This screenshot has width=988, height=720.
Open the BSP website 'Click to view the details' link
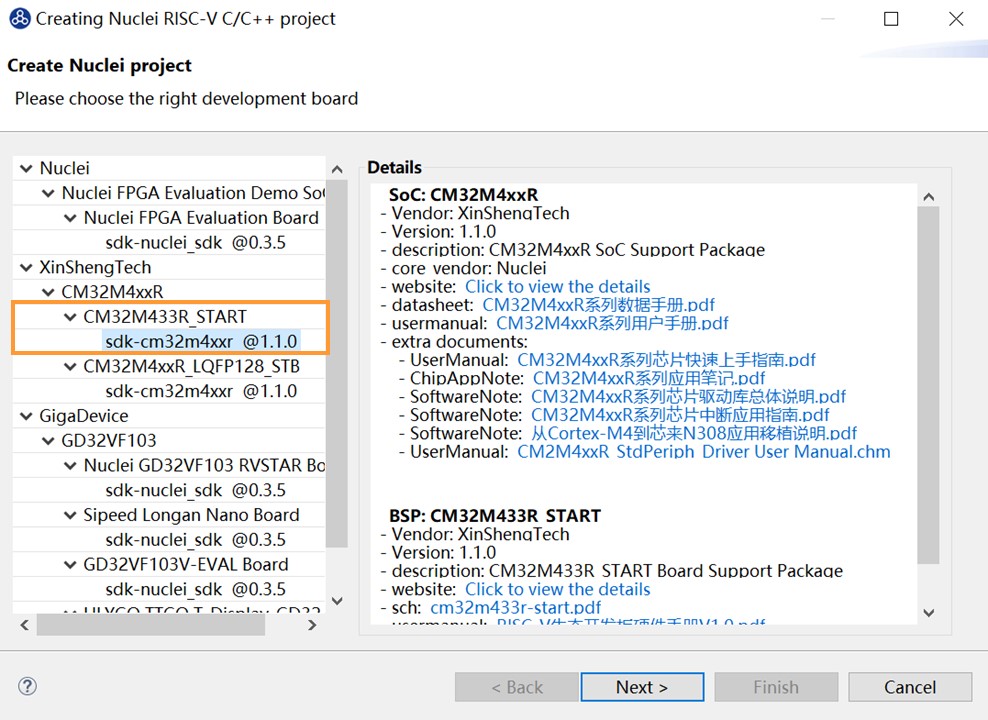[x=558, y=590]
